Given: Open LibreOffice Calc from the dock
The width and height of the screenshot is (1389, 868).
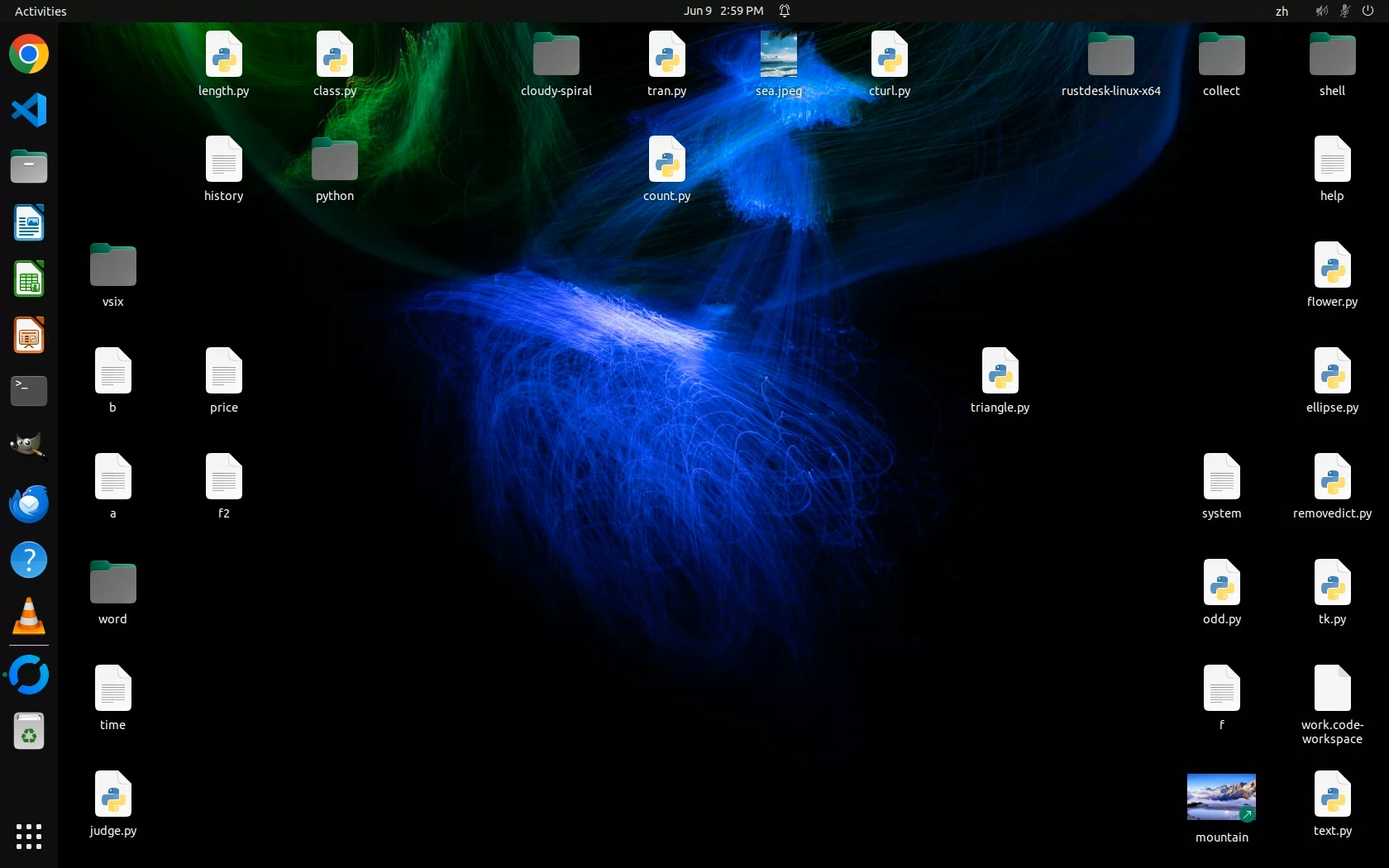Looking at the screenshot, I should (29, 279).
